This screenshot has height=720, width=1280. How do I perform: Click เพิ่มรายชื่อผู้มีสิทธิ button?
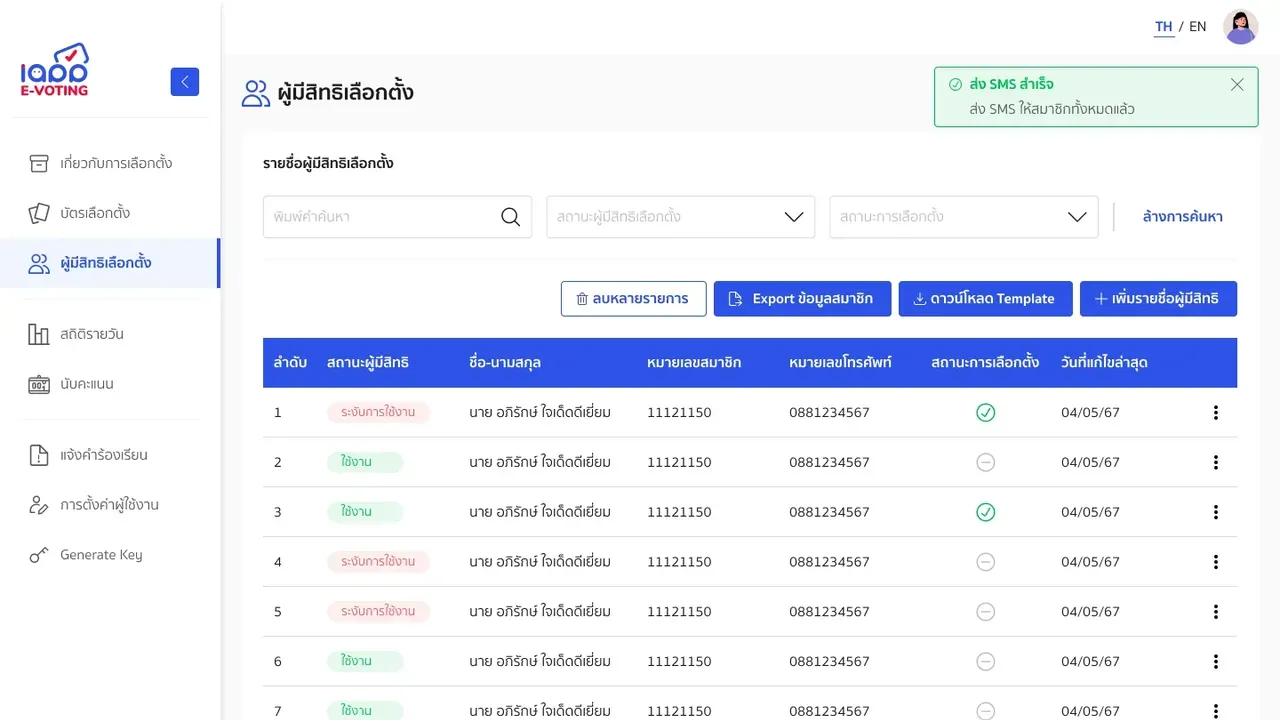tap(1158, 299)
